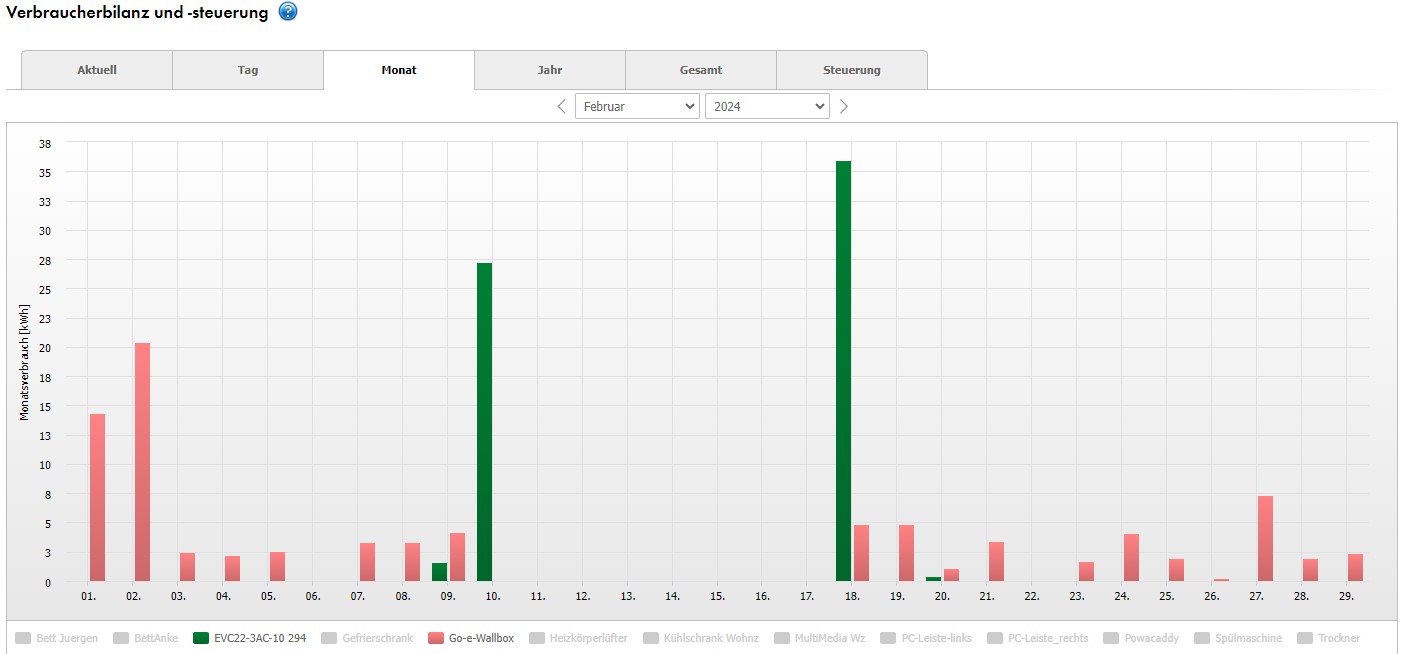1406x654 pixels.
Task: Select the red bar on day 21
Action: tap(996, 562)
